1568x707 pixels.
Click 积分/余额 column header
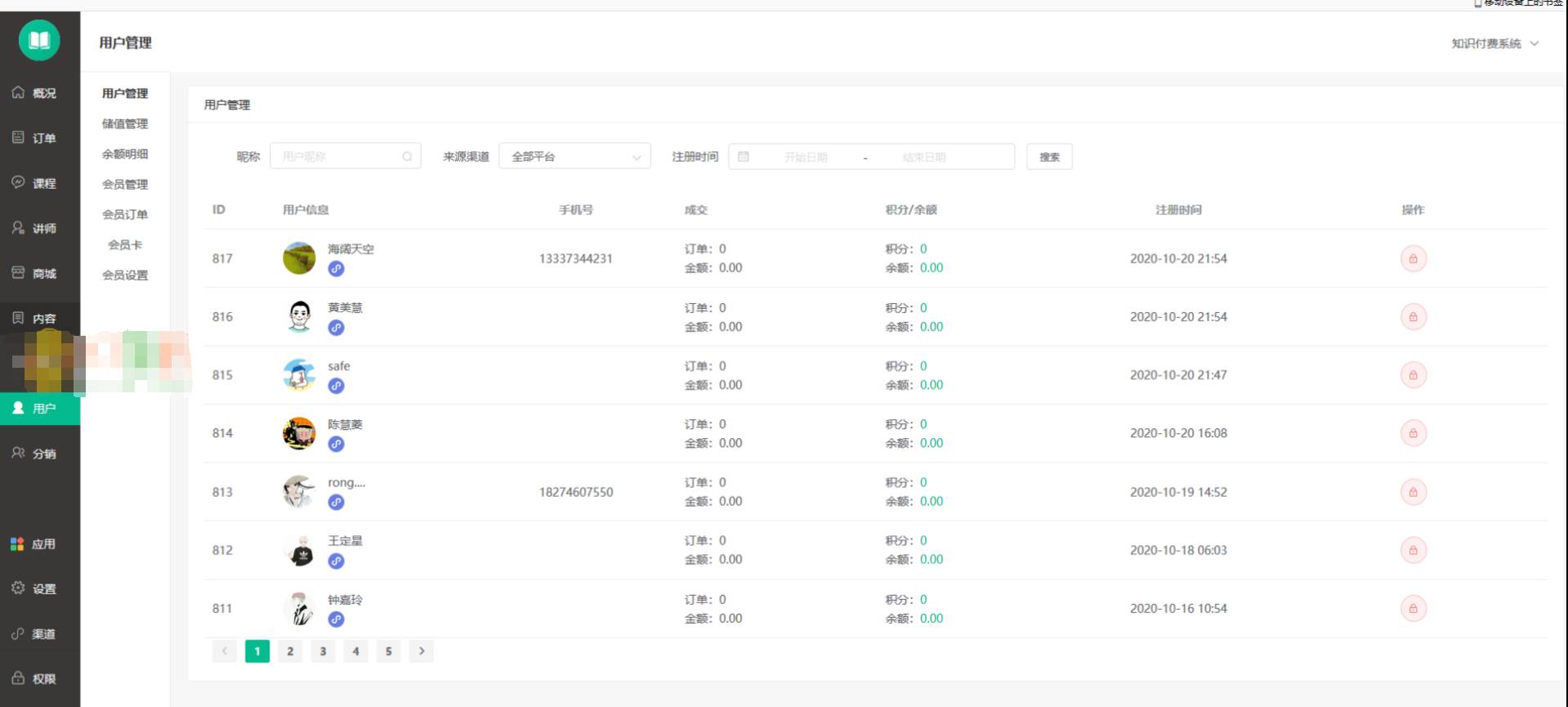tap(911, 210)
